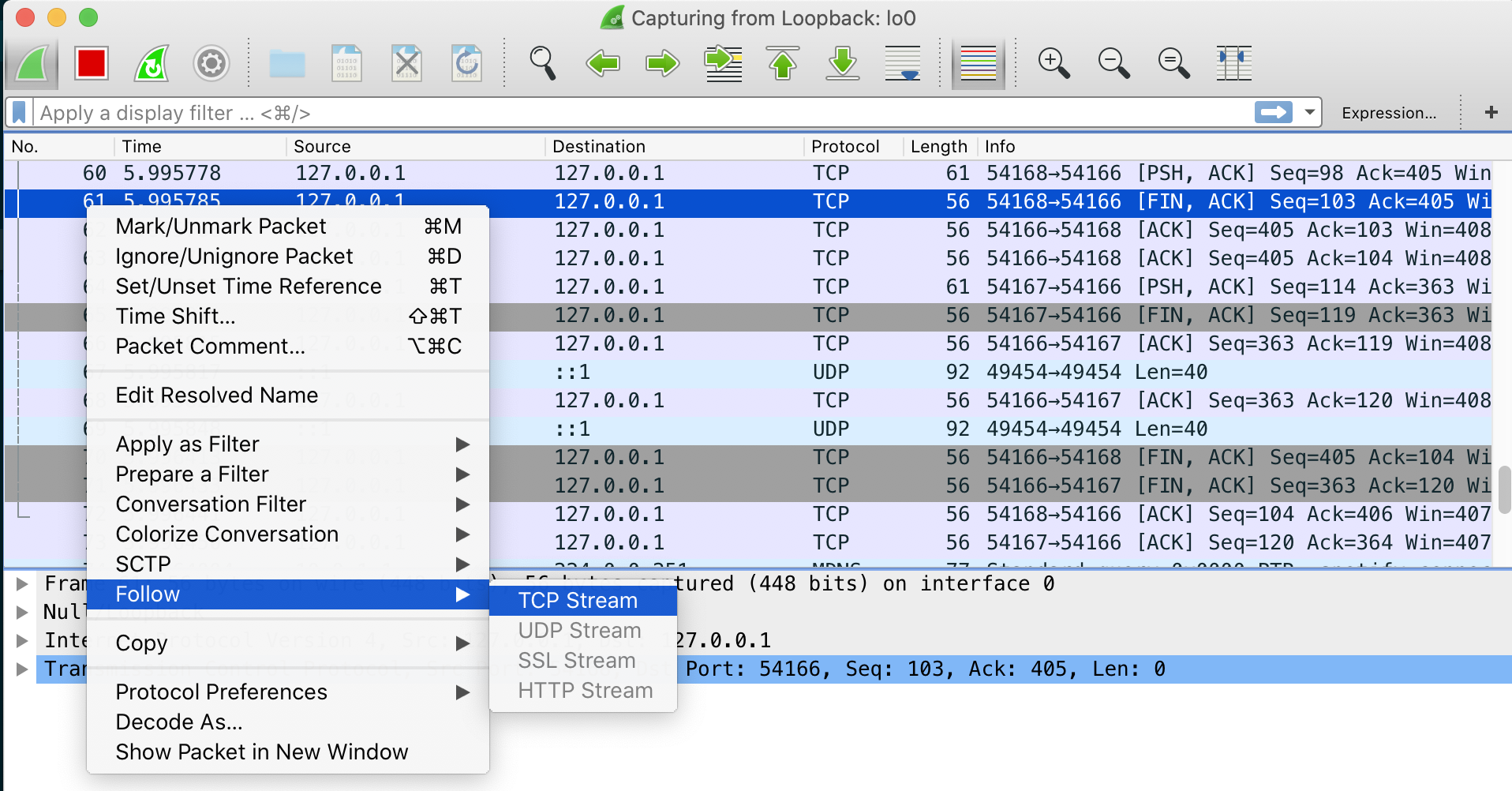Open the Follow submenu

click(x=288, y=594)
